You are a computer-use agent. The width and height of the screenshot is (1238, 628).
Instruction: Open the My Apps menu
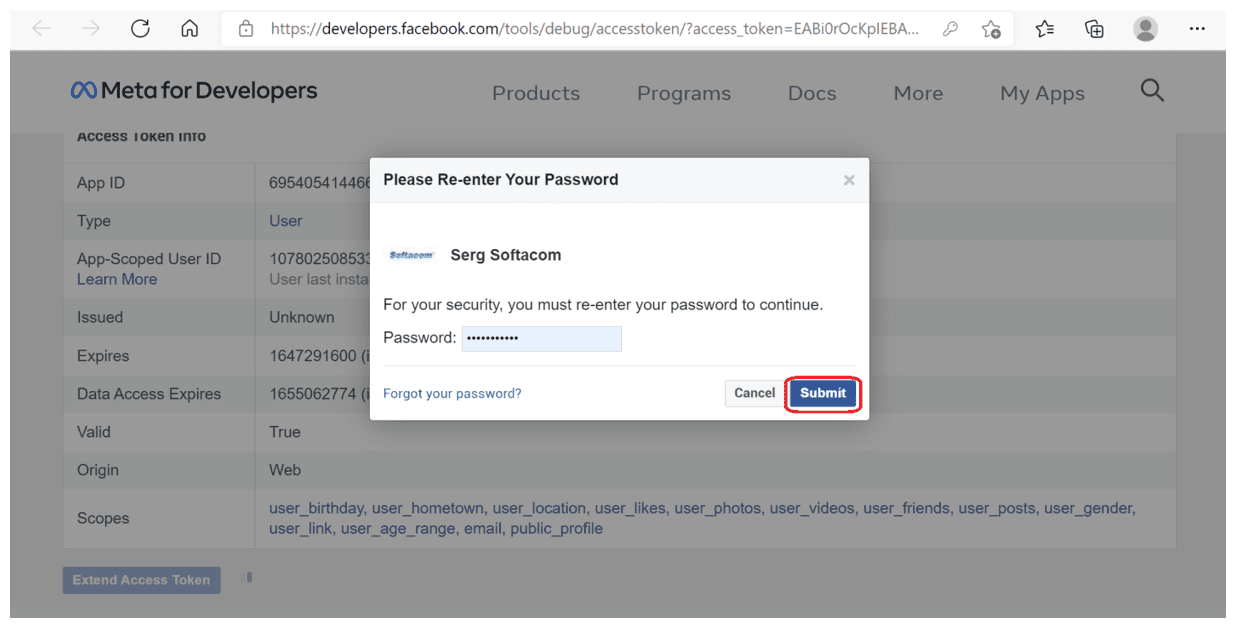coord(1042,93)
